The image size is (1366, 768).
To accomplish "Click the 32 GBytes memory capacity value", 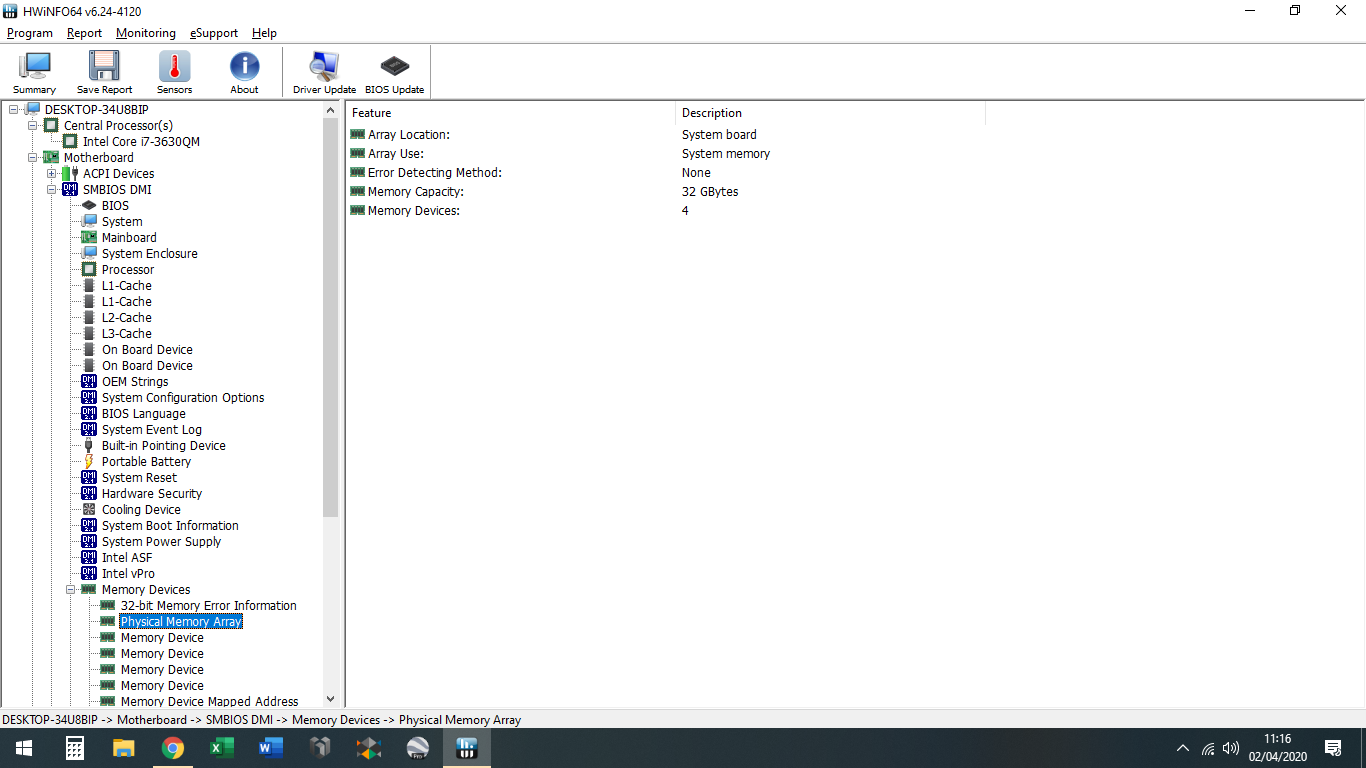I will click(x=710, y=191).
